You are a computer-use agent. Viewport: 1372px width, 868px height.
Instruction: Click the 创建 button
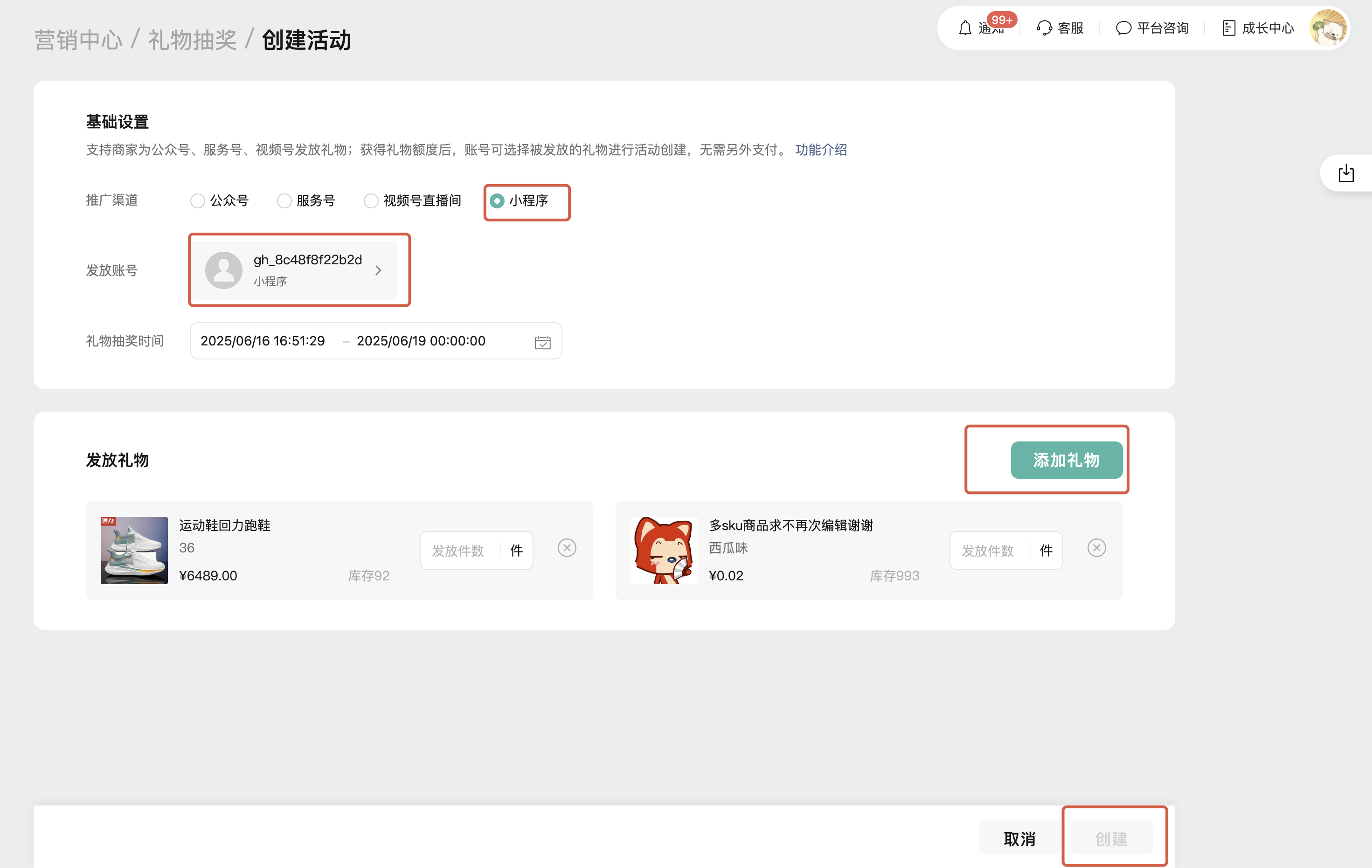(1111, 838)
